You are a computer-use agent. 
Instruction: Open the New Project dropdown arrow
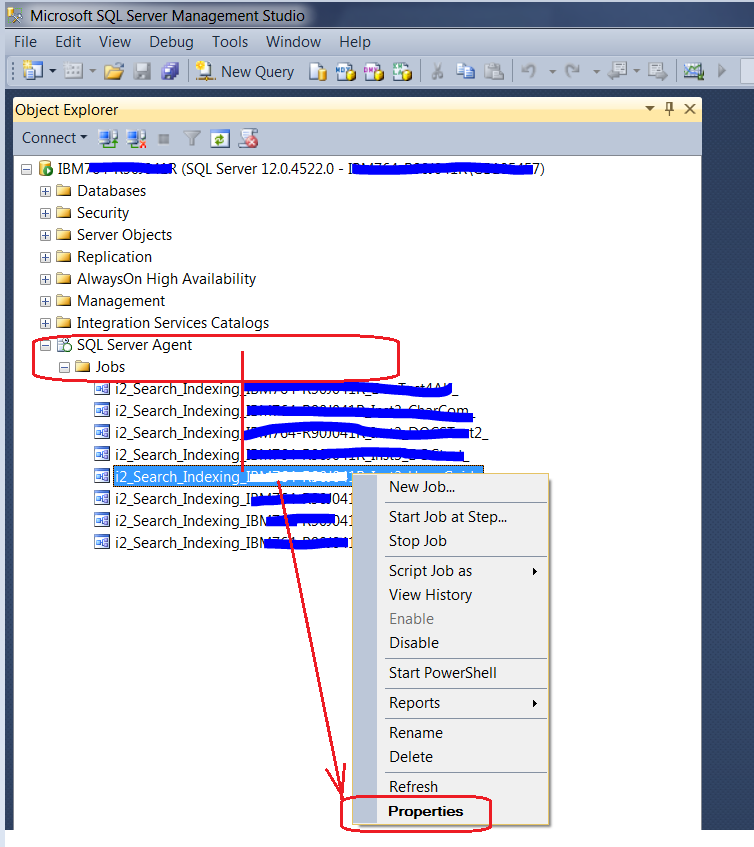52,71
